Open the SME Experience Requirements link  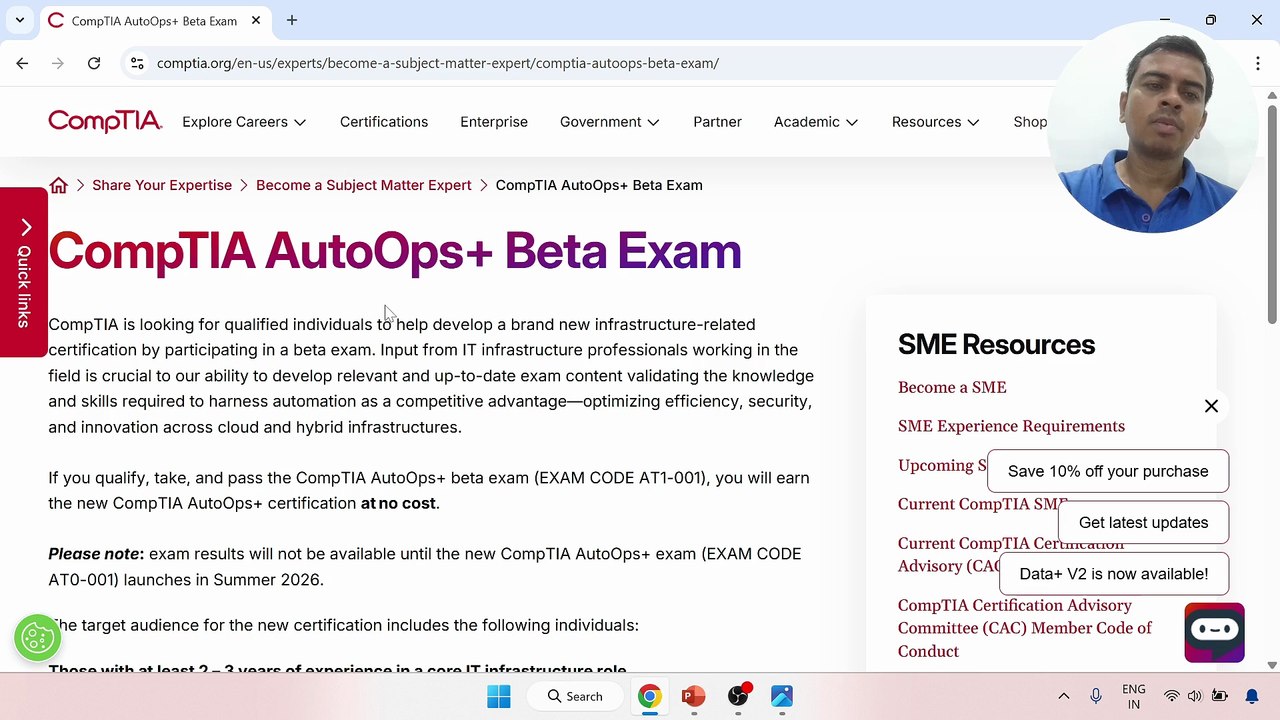click(1011, 426)
